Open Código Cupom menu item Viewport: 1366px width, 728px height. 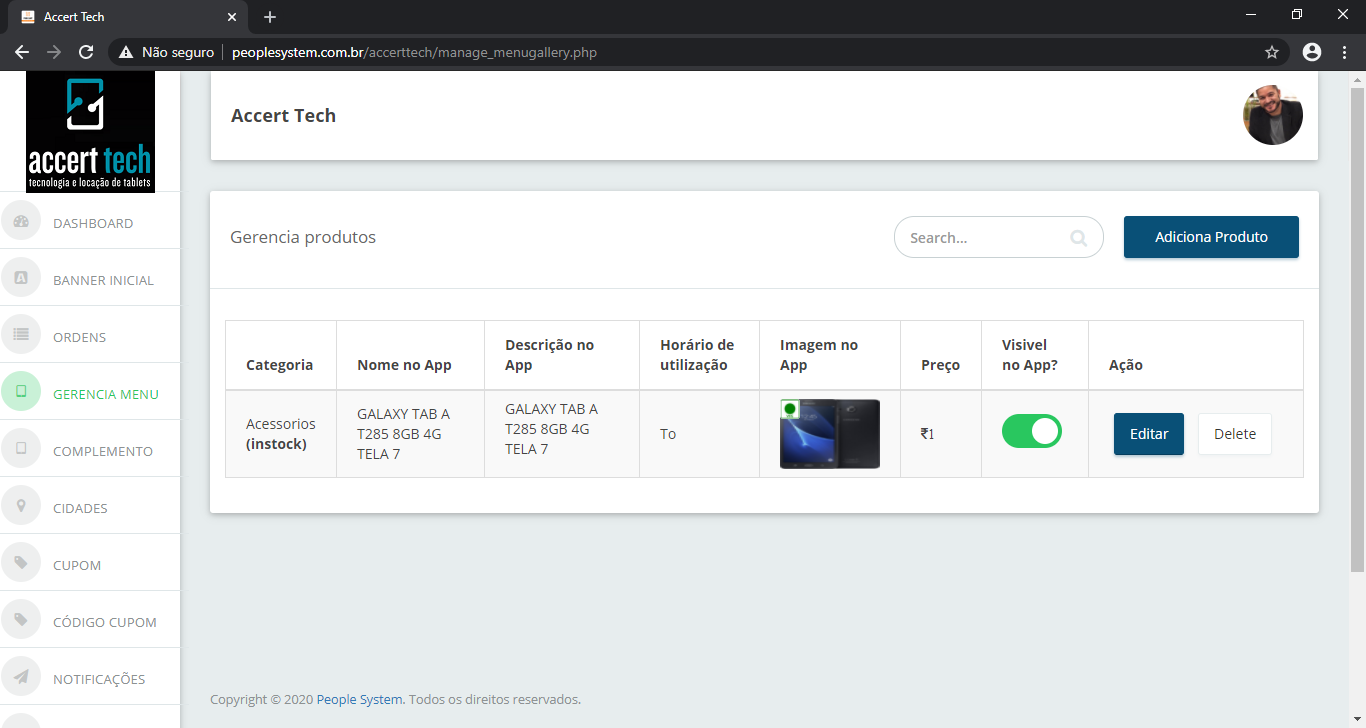104,622
